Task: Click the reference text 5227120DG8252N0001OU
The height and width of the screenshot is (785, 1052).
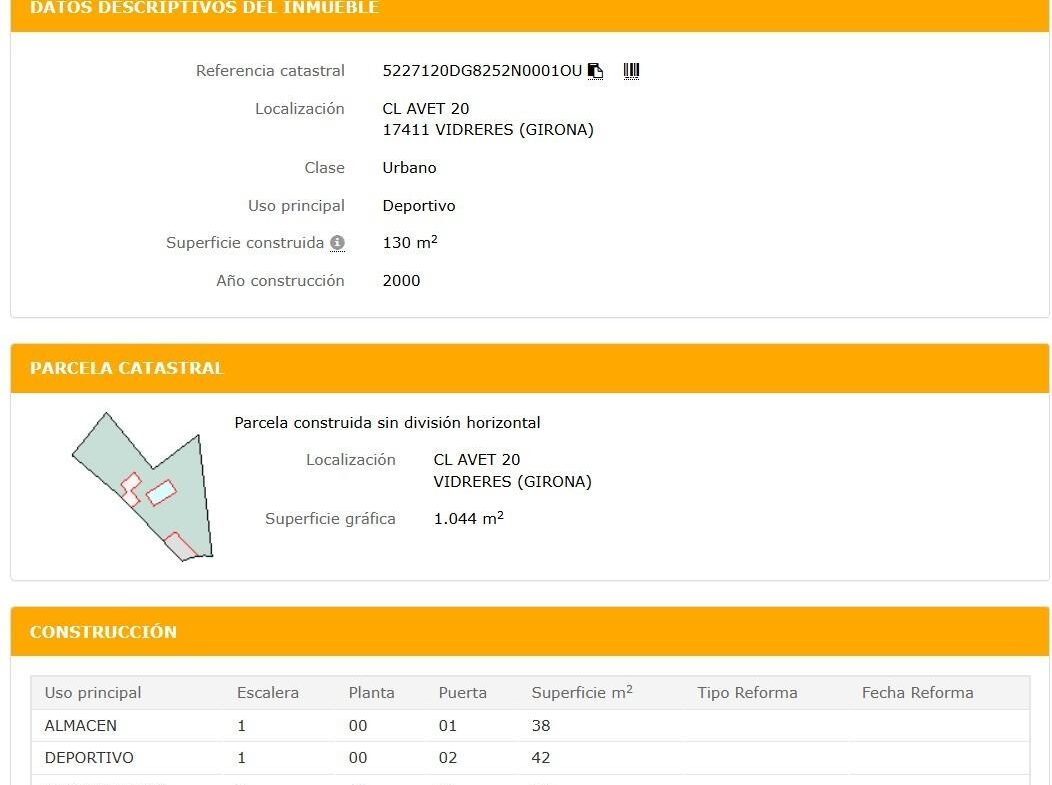Action: [482, 71]
